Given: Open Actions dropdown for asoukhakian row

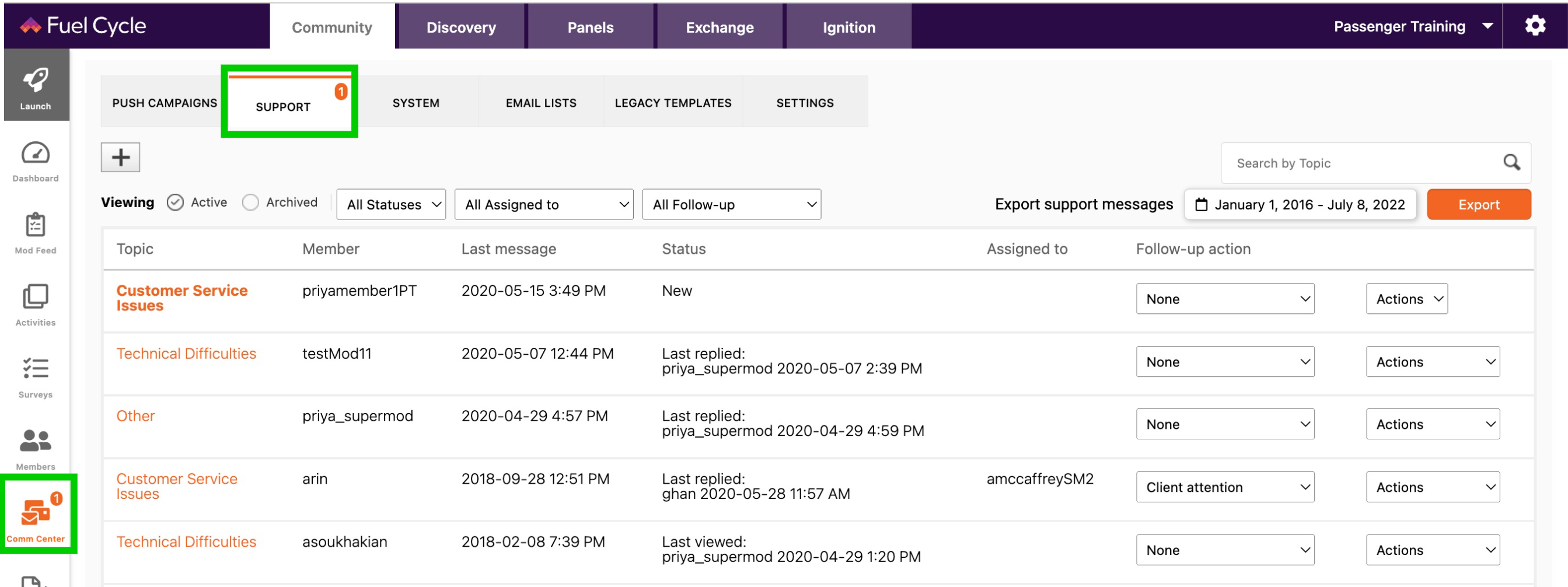Looking at the screenshot, I should tap(1433, 550).
